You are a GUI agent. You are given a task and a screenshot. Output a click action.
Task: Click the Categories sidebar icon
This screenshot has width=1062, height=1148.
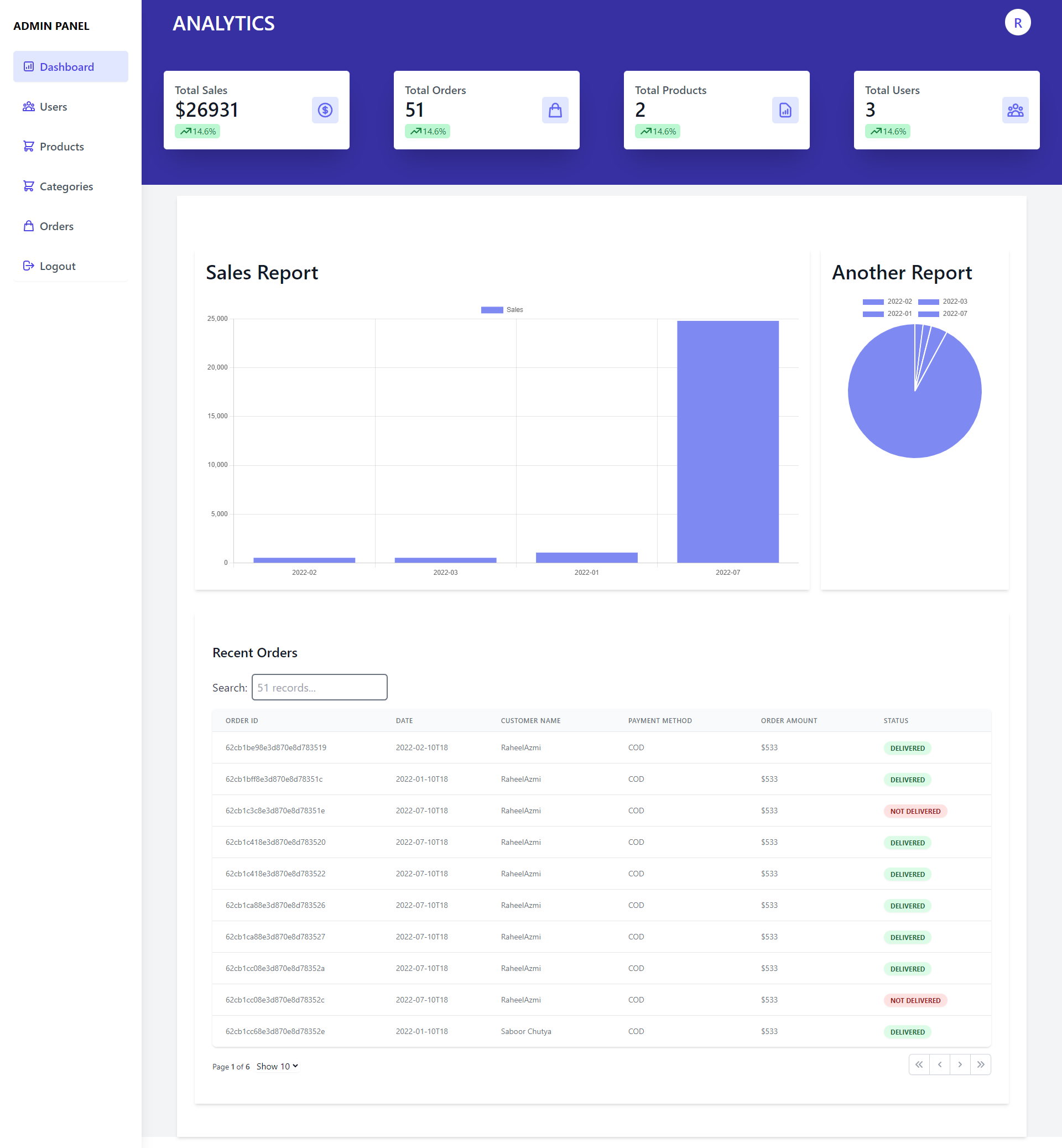point(29,186)
